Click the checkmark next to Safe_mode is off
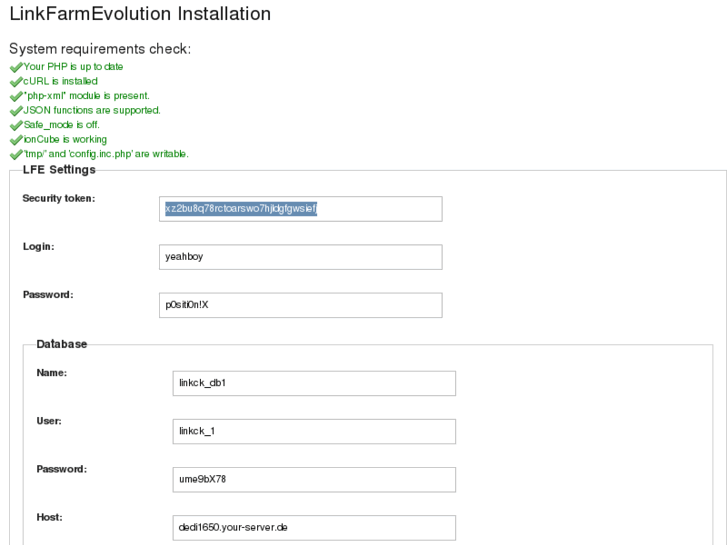This screenshot has width=727, height=545. 15,125
